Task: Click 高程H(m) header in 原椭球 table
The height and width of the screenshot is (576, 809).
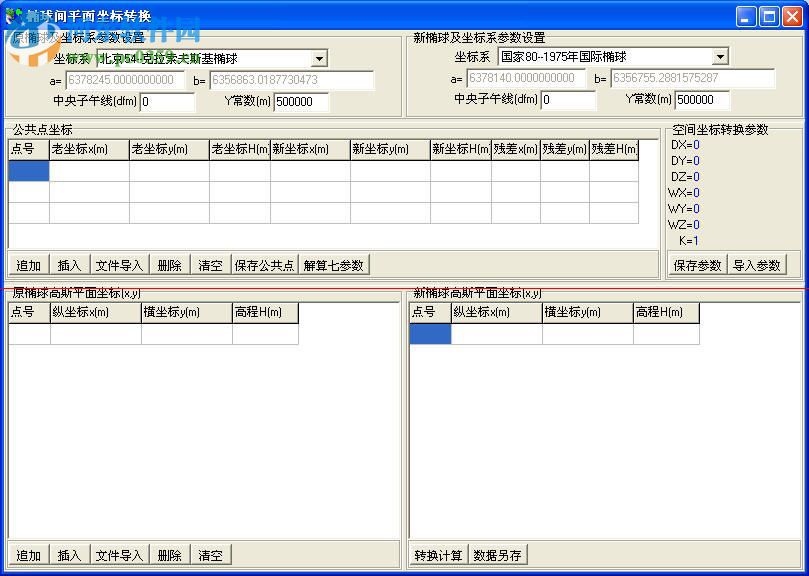Action: 265,313
